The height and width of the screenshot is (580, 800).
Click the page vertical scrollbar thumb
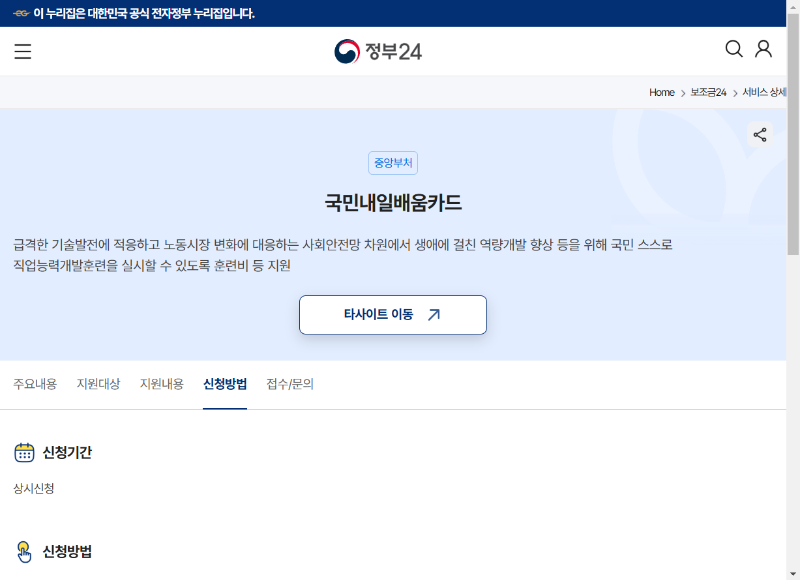coord(793,134)
